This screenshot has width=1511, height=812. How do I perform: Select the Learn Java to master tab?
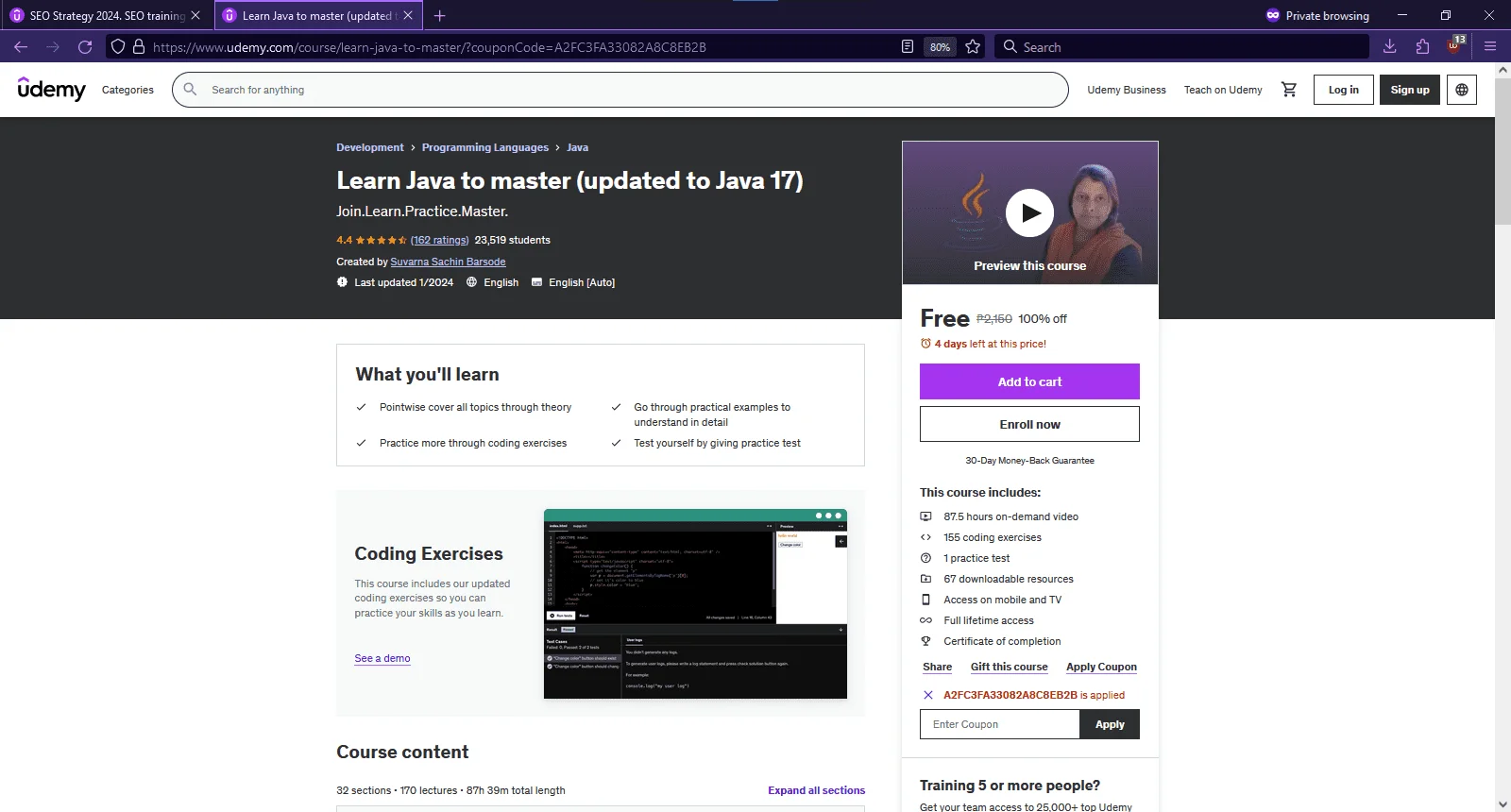[318, 15]
